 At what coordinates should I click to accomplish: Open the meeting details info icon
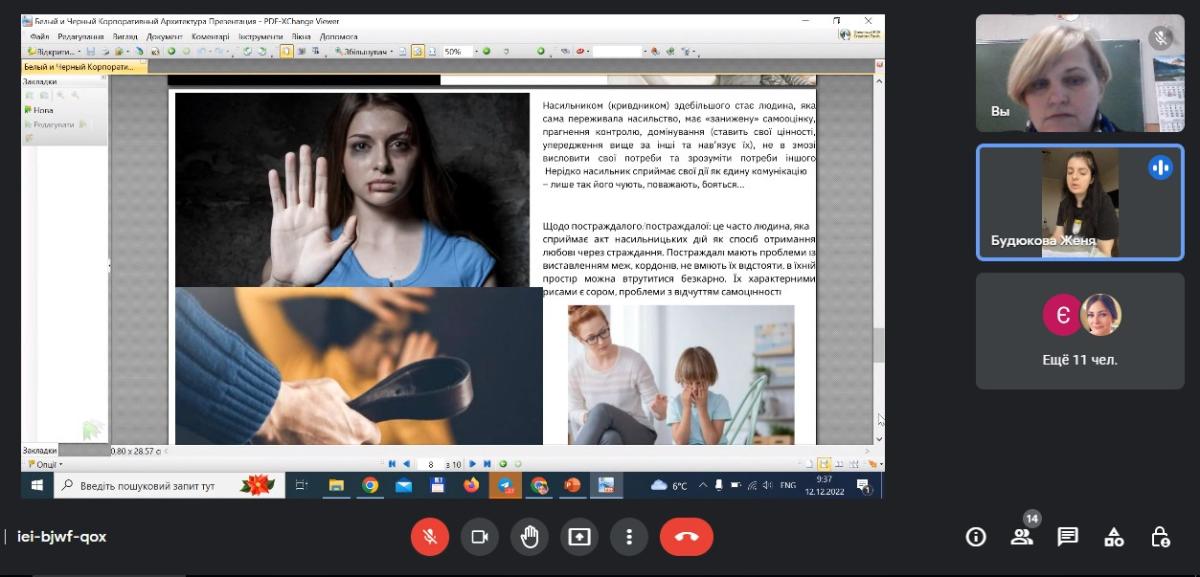976,537
